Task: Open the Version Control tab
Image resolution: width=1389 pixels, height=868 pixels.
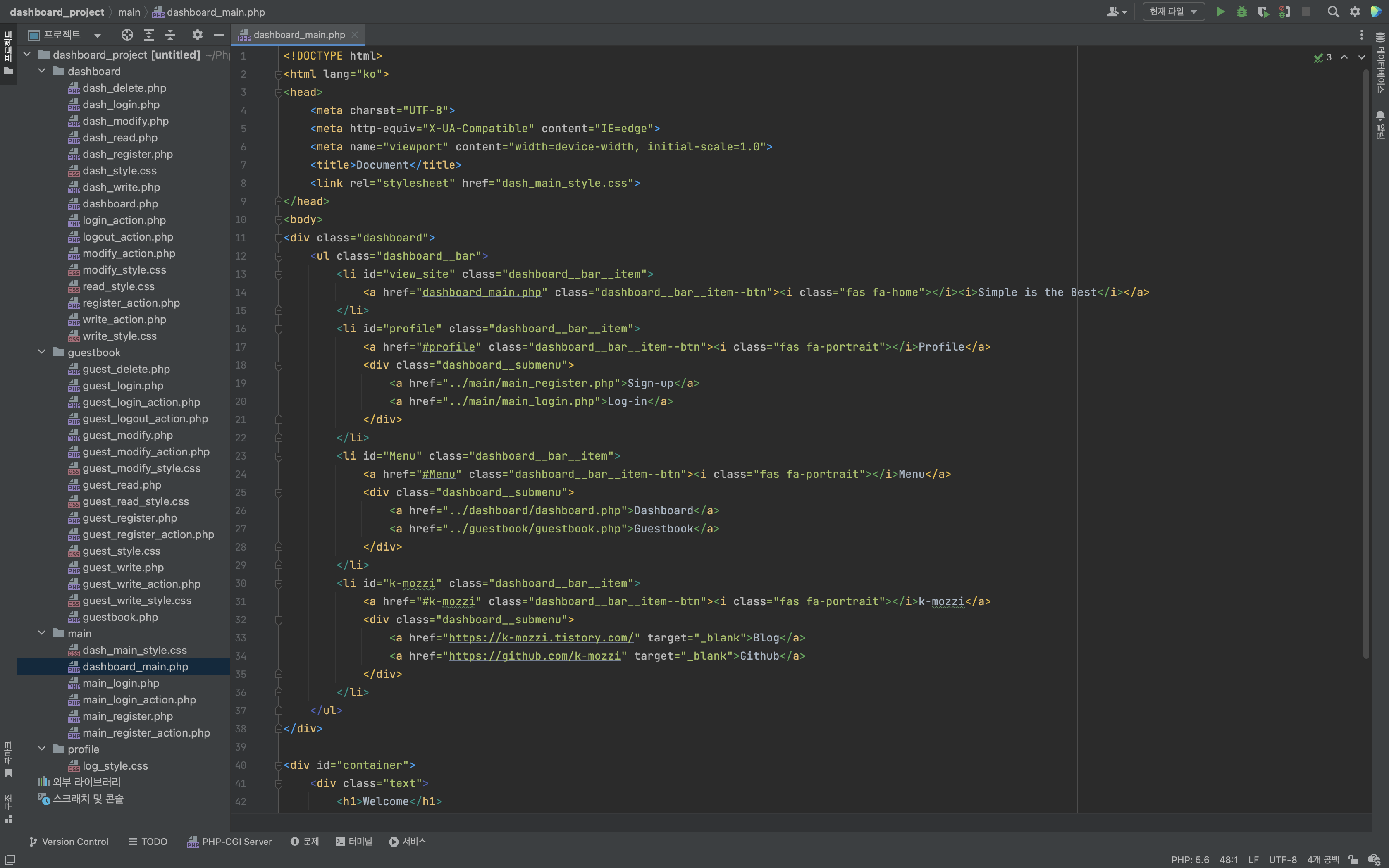Action: pyautogui.click(x=69, y=842)
